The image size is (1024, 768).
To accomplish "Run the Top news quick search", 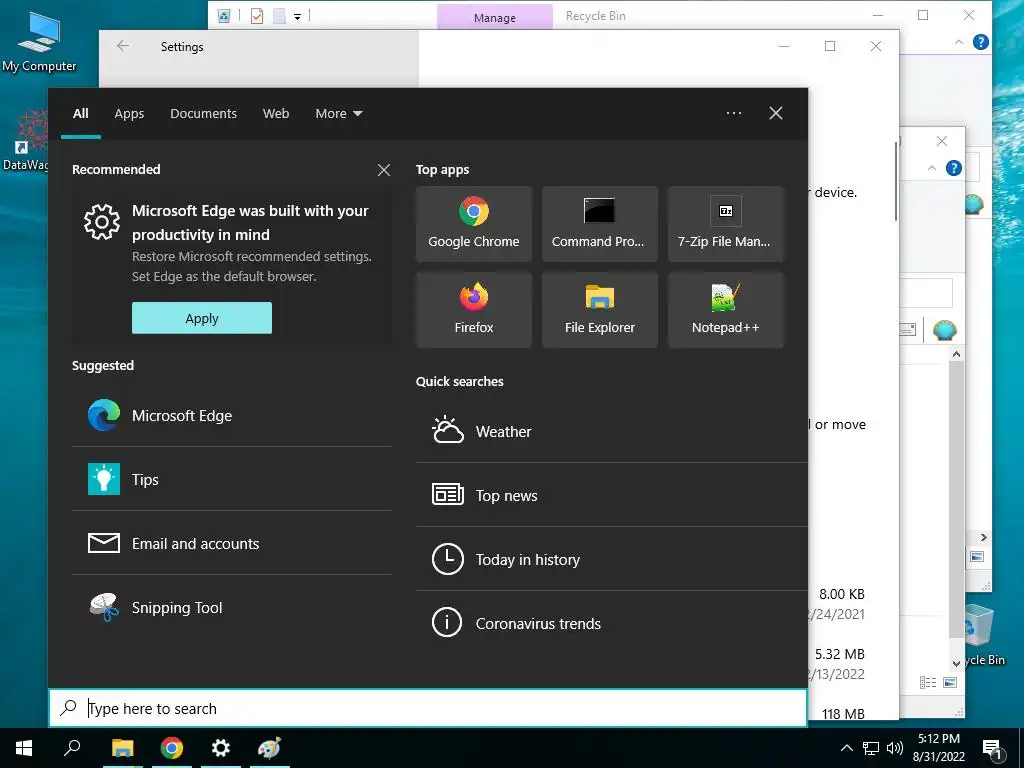I will point(611,495).
